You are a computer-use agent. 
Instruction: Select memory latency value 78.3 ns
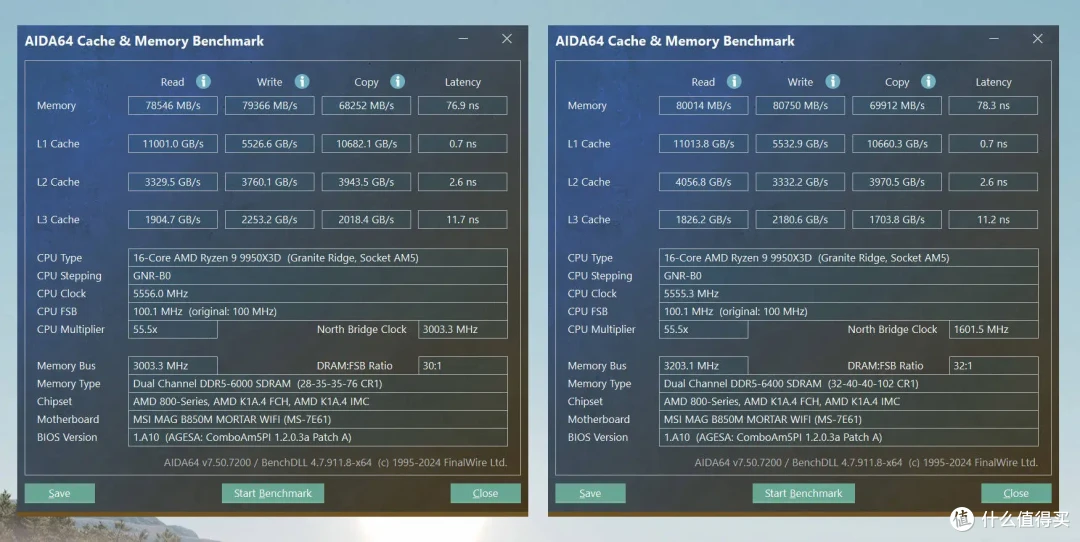(x=993, y=105)
